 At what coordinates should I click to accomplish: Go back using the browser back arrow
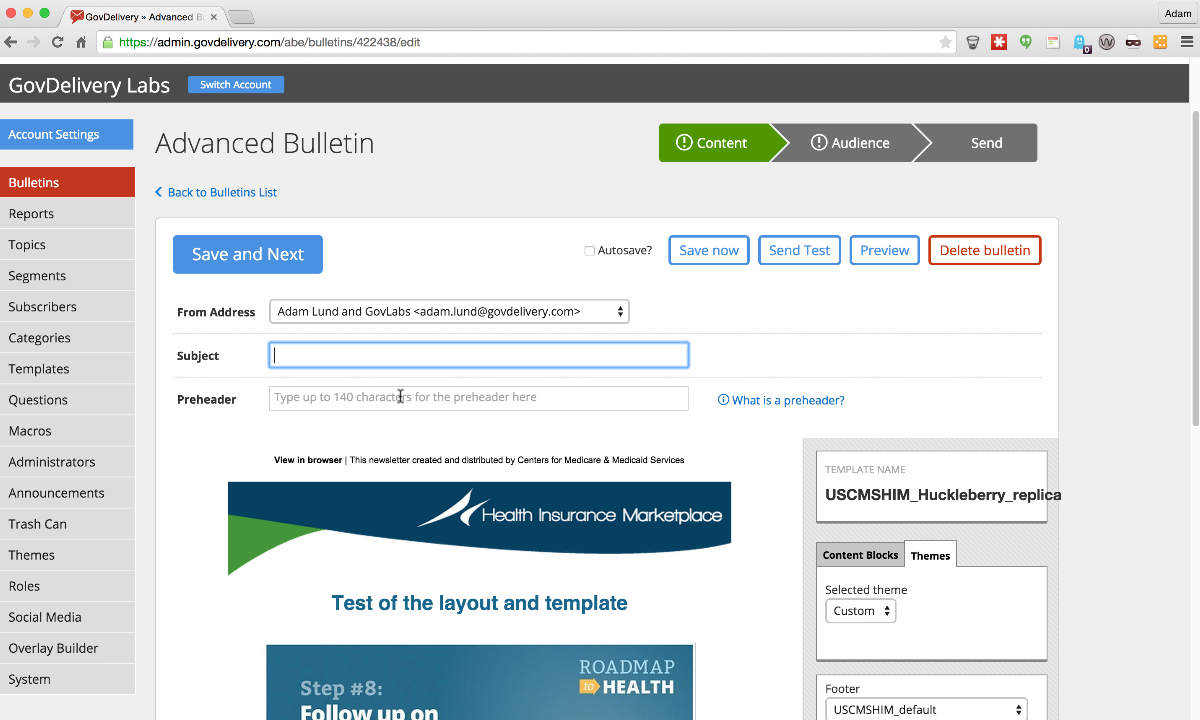(11, 42)
